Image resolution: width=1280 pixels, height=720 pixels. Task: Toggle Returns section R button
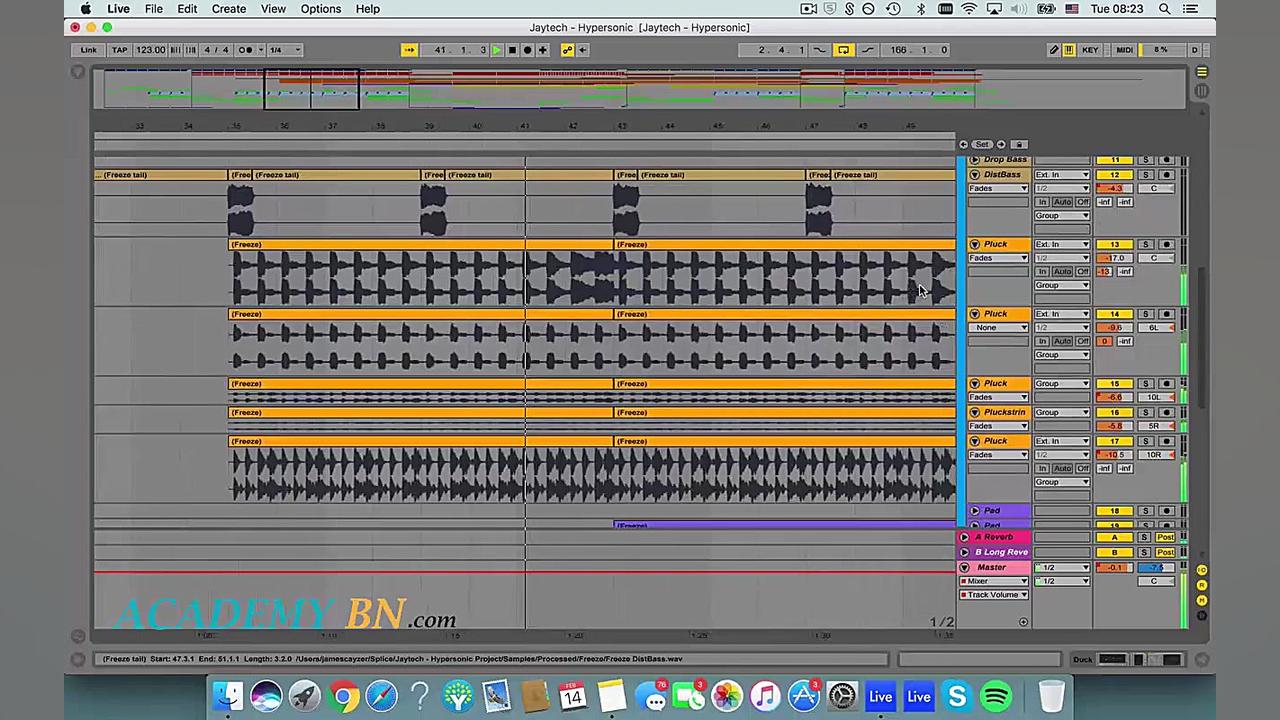pyautogui.click(x=1202, y=585)
